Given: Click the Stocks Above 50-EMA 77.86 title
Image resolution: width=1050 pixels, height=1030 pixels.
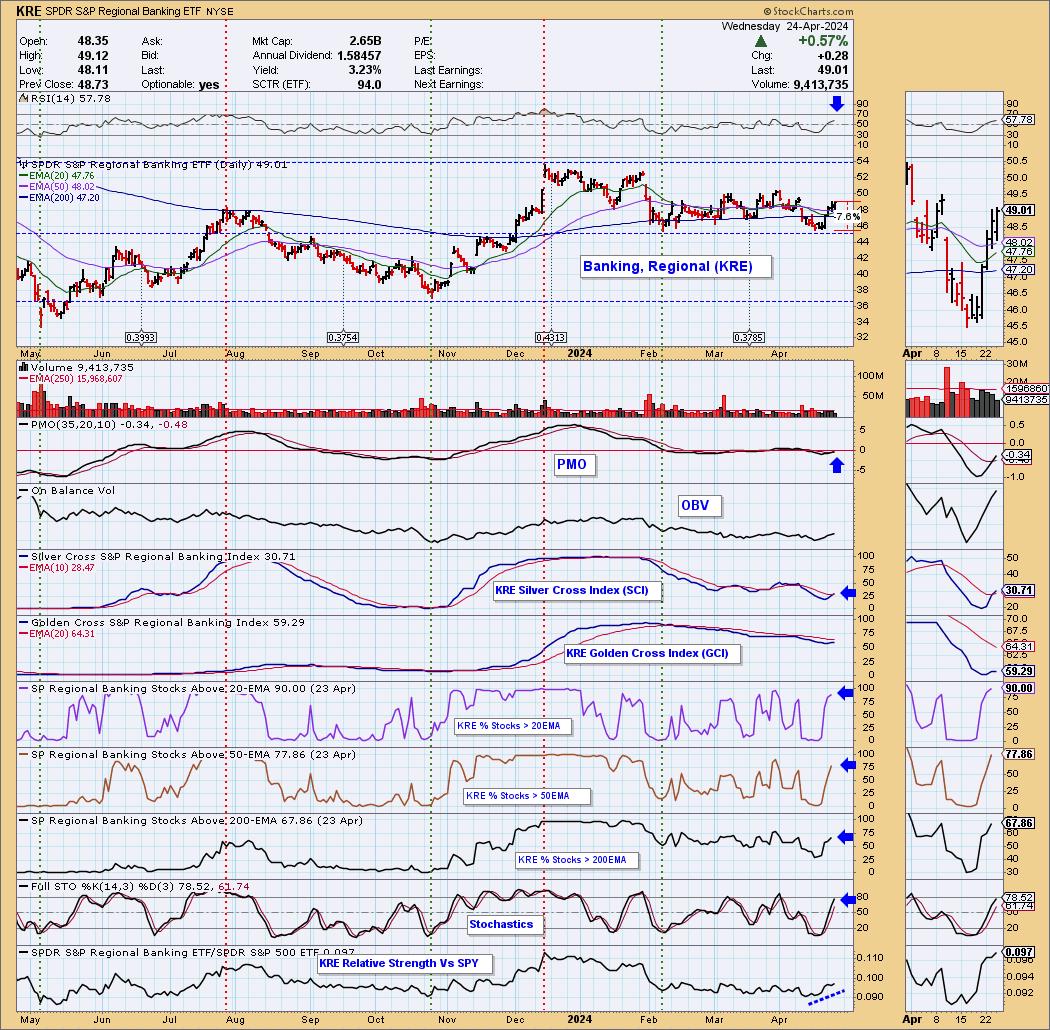Looking at the screenshot, I should [x=187, y=754].
